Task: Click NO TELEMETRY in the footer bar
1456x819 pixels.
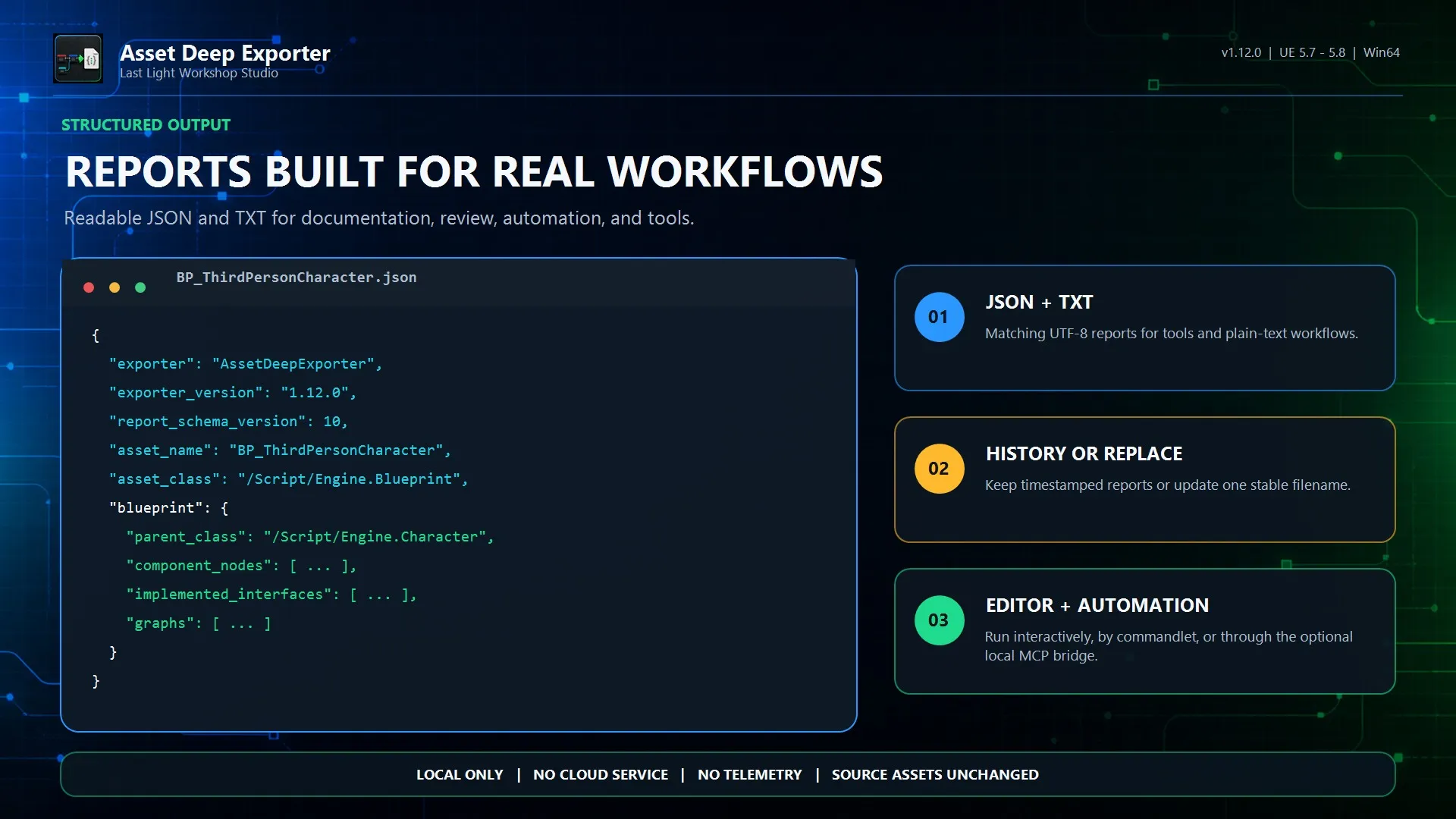Action: point(749,775)
